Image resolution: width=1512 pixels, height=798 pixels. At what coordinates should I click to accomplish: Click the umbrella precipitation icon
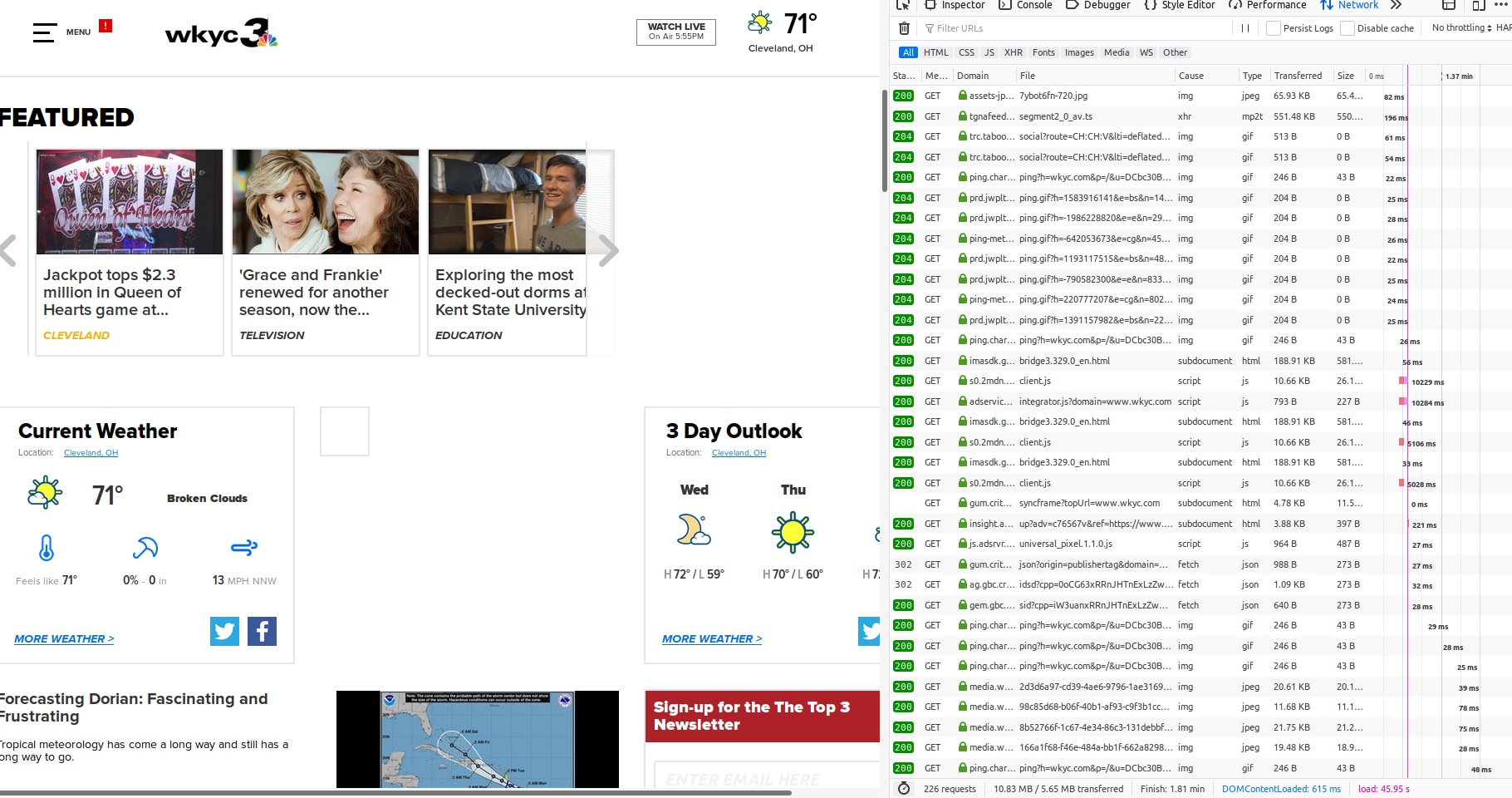(145, 548)
